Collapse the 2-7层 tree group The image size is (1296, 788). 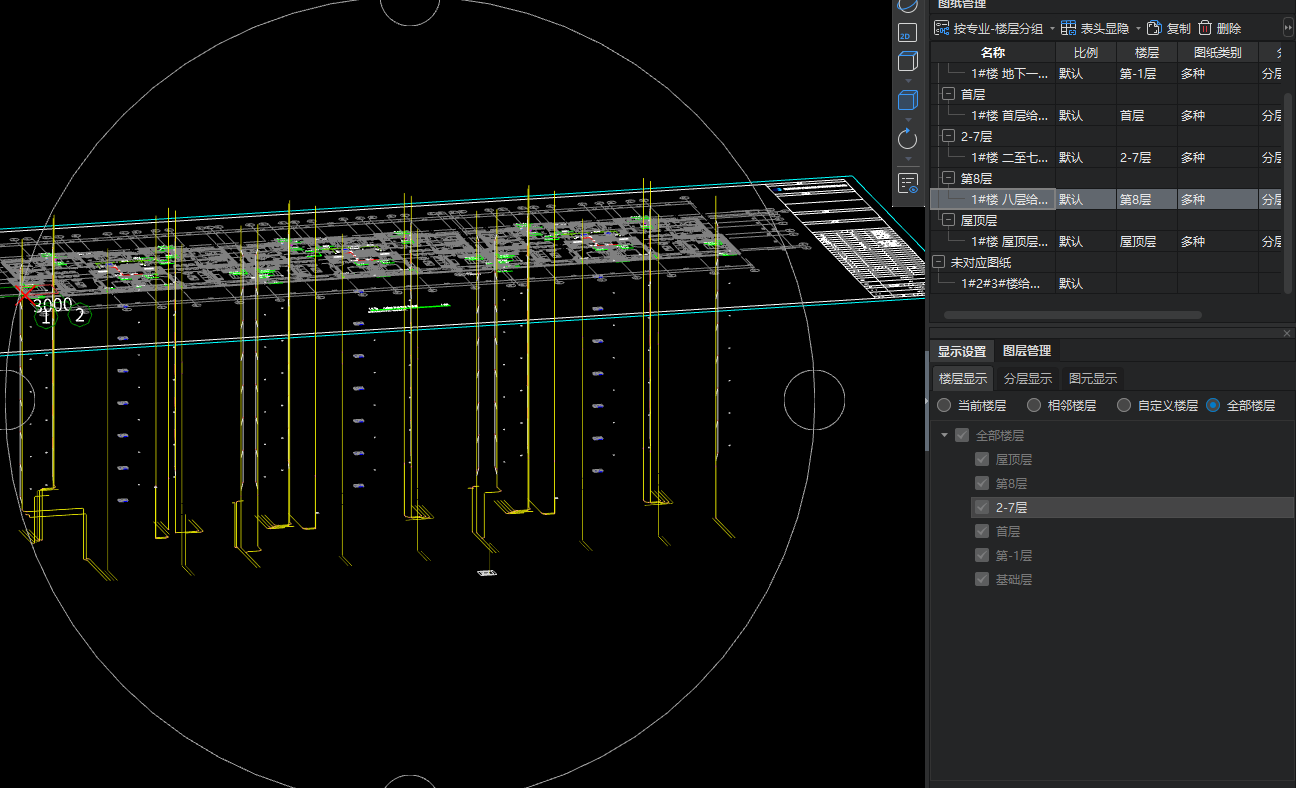948,136
